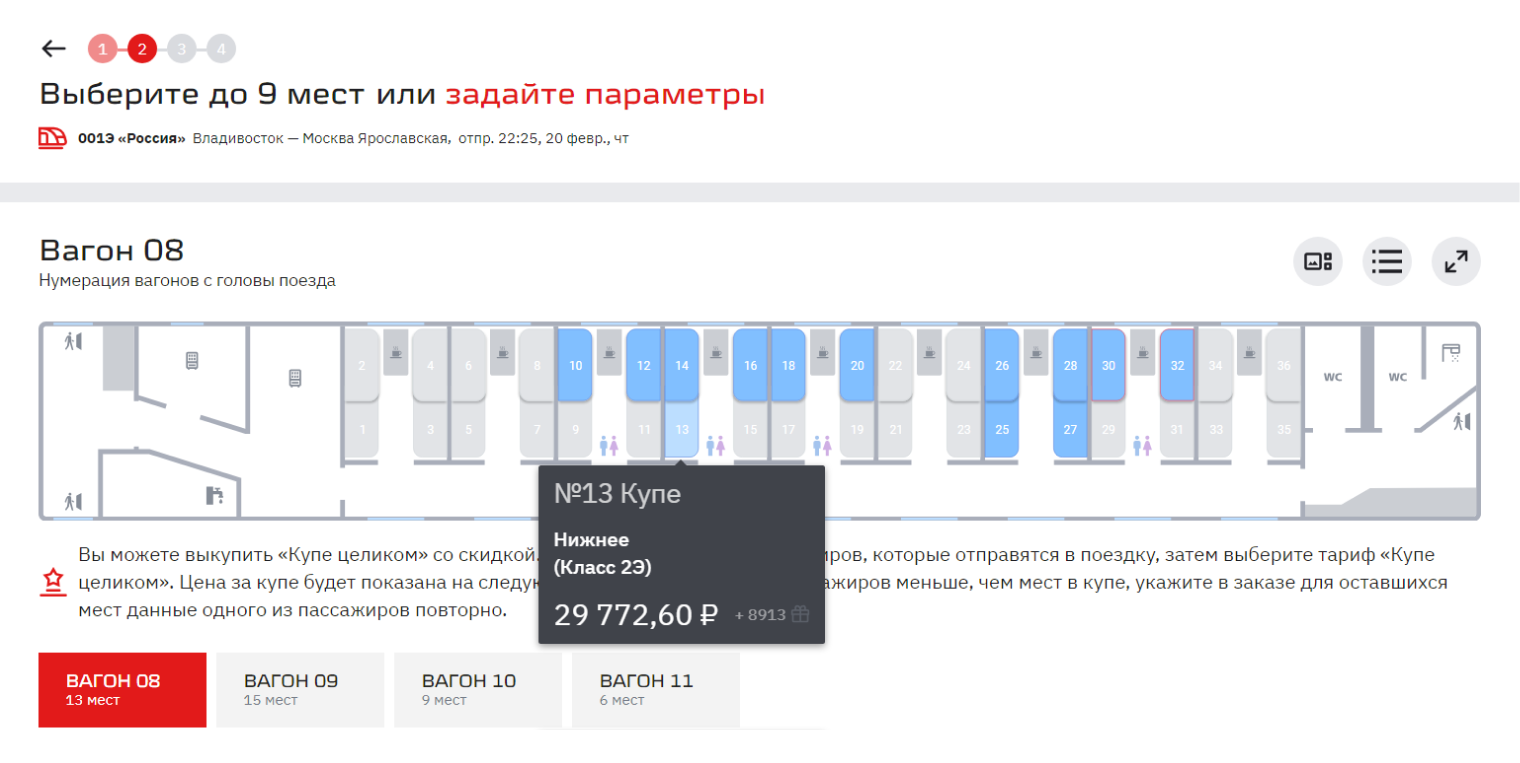This screenshot has height=763, width=1520.
Task: Click mixed-gender icon between seats 13 and 15
Action: tap(716, 445)
